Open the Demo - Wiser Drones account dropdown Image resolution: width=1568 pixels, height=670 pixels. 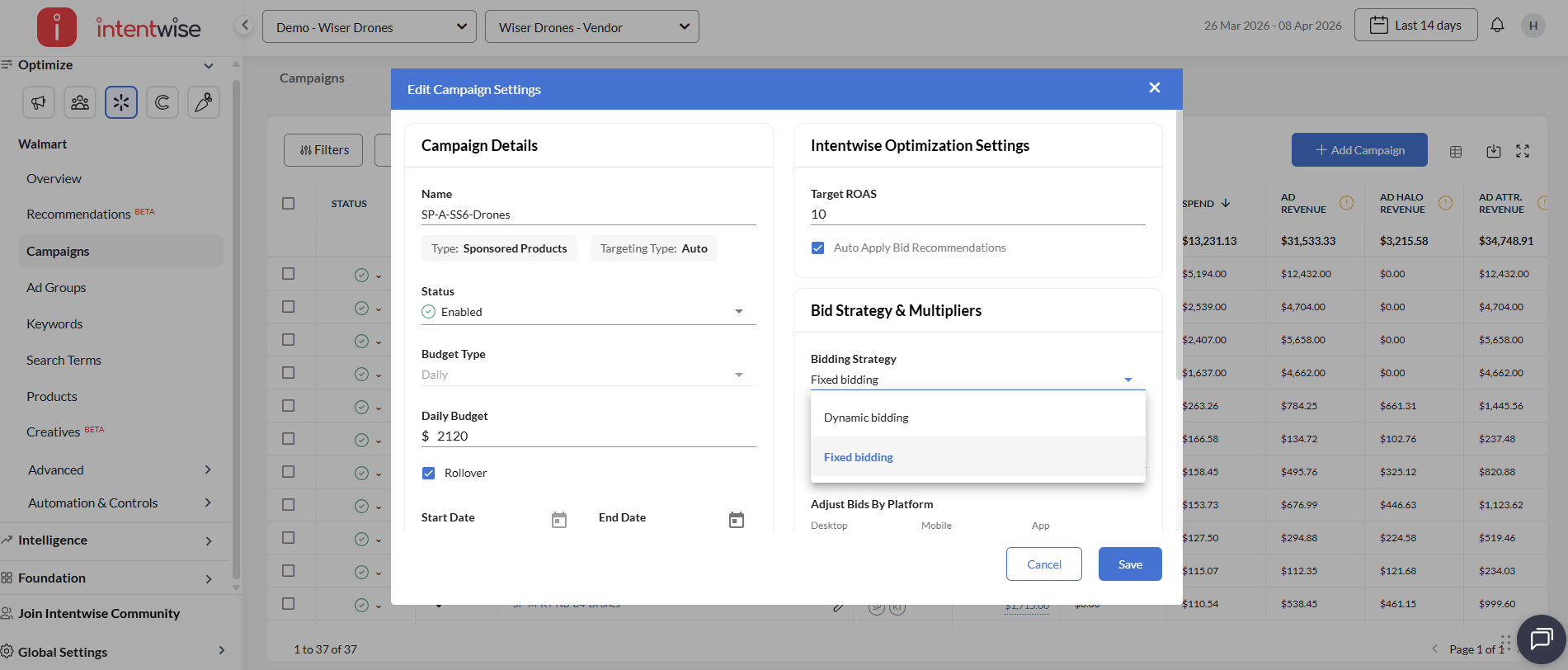click(369, 27)
